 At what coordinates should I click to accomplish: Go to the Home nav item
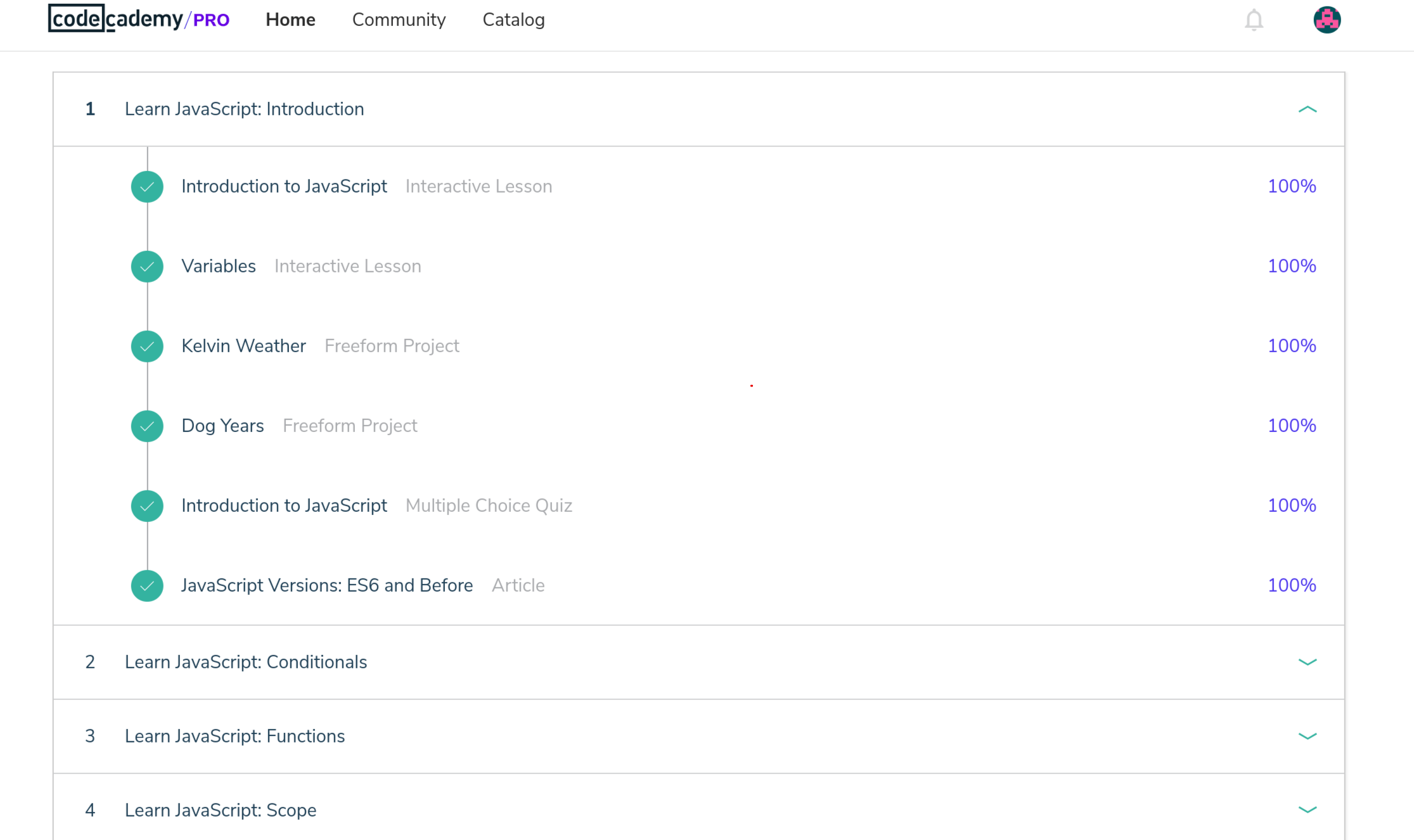[290, 20]
